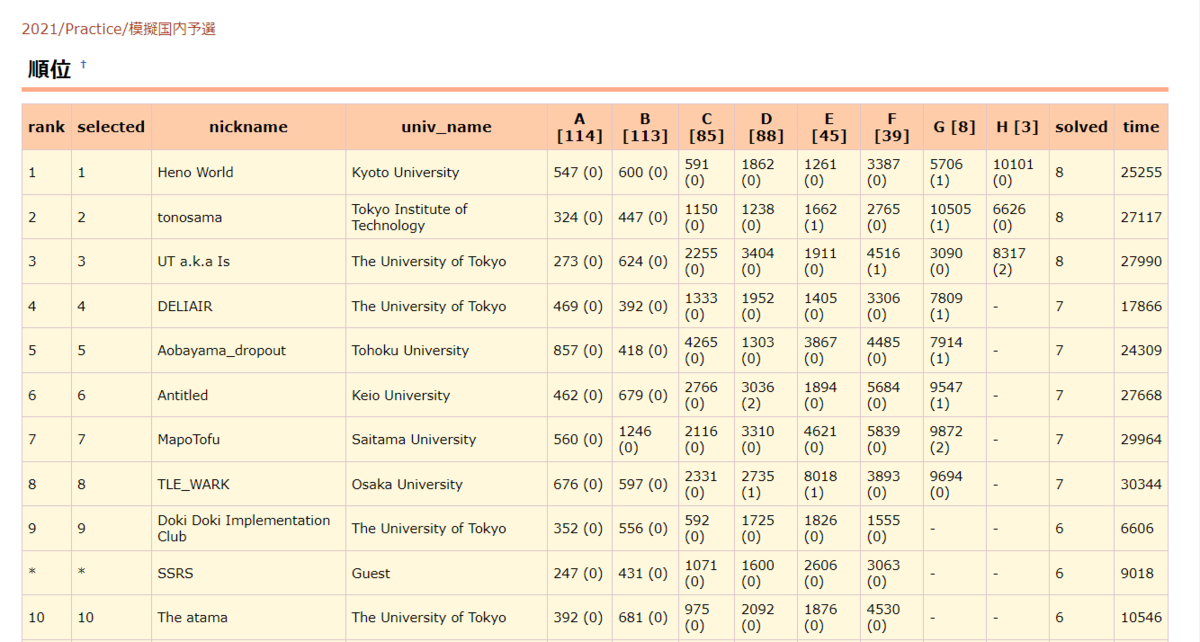
Task: Click TLE_WARK's E score 8018 (1)
Action: coord(829,484)
